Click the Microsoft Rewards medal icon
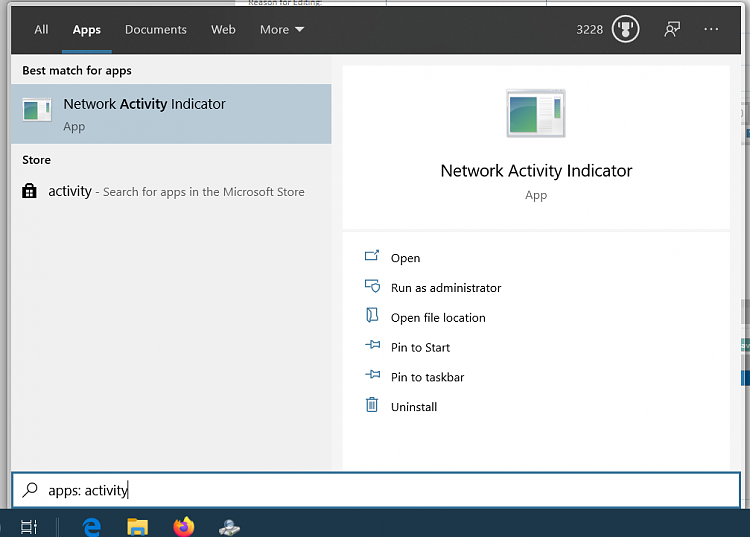The height and width of the screenshot is (537, 750). click(626, 29)
